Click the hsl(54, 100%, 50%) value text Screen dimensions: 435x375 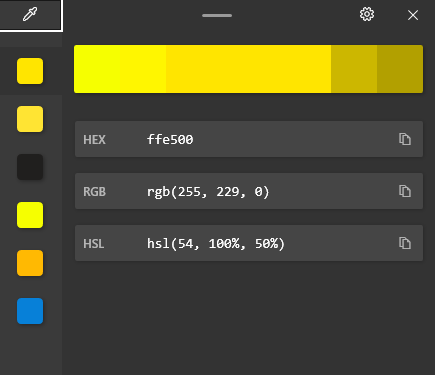[216, 244]
